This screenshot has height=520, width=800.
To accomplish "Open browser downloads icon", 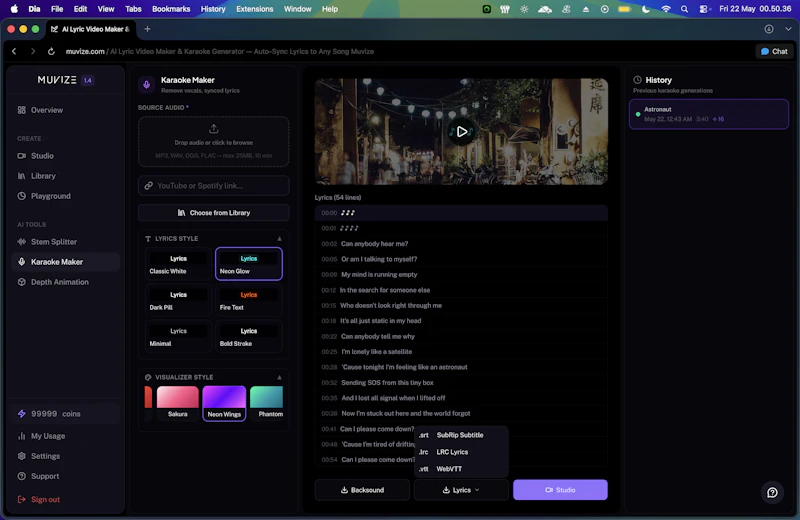I will pos(769,29).
